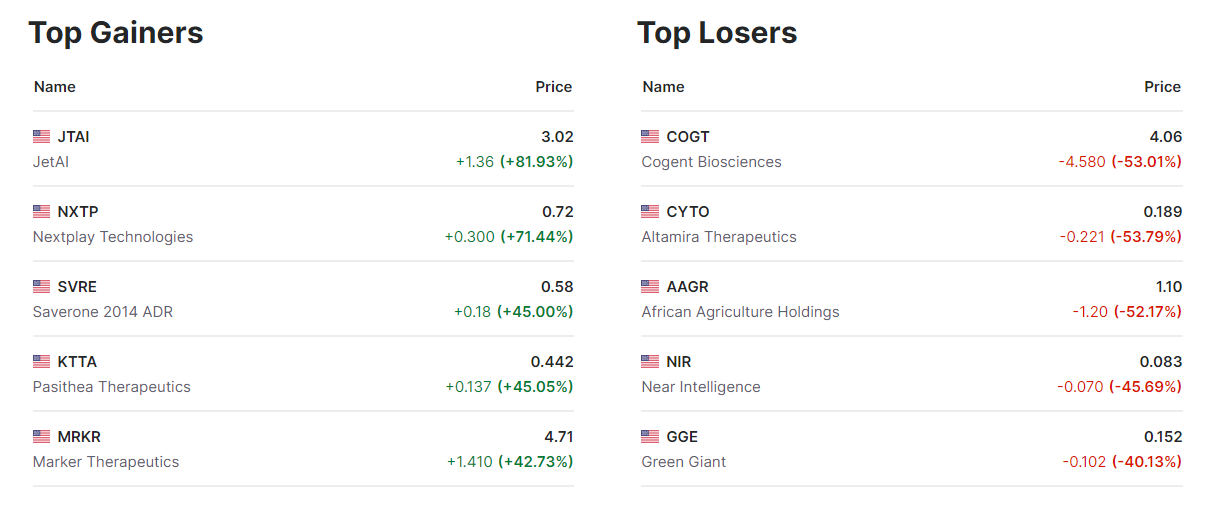This screenshot has width=1212, height=512.
Task: Open Nextplay Technologies company page
Action: click(x=113, y=237)
